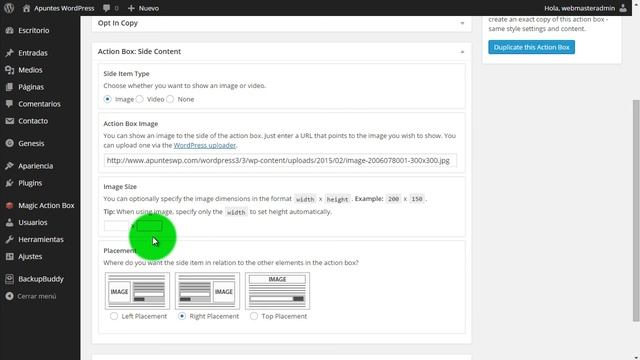Click the Contacto envelope icon
Screen dimensions: 640x360
pyautogui.click(x=10, y=121)
